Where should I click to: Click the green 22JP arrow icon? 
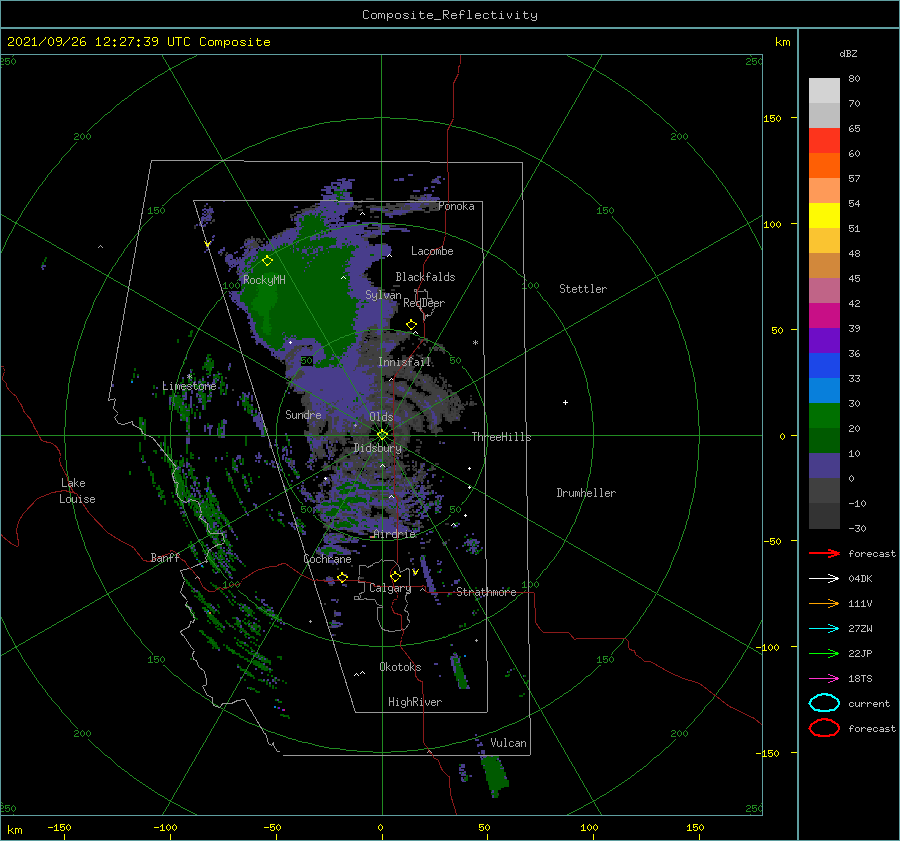click(x=824, y=653)
